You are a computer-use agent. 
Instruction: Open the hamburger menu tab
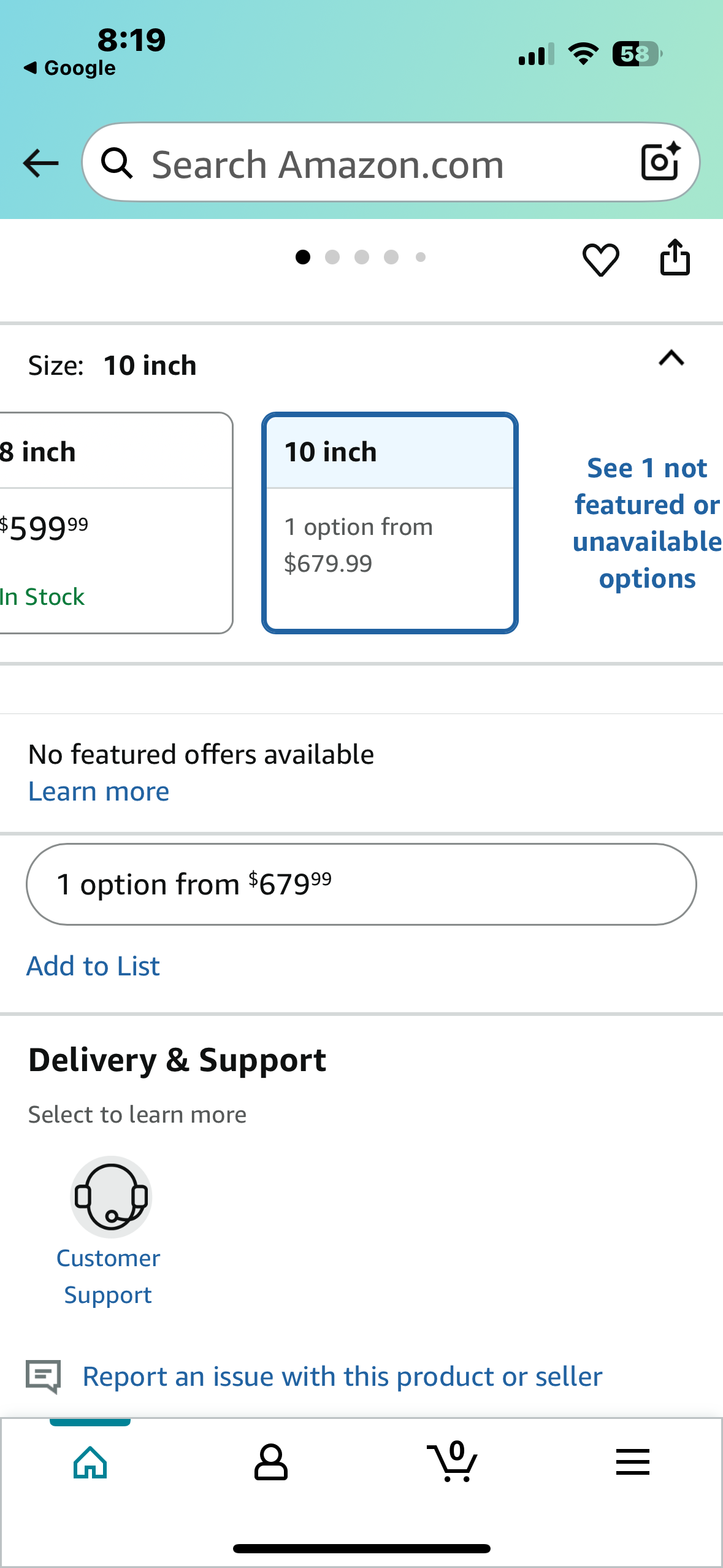632,1462
